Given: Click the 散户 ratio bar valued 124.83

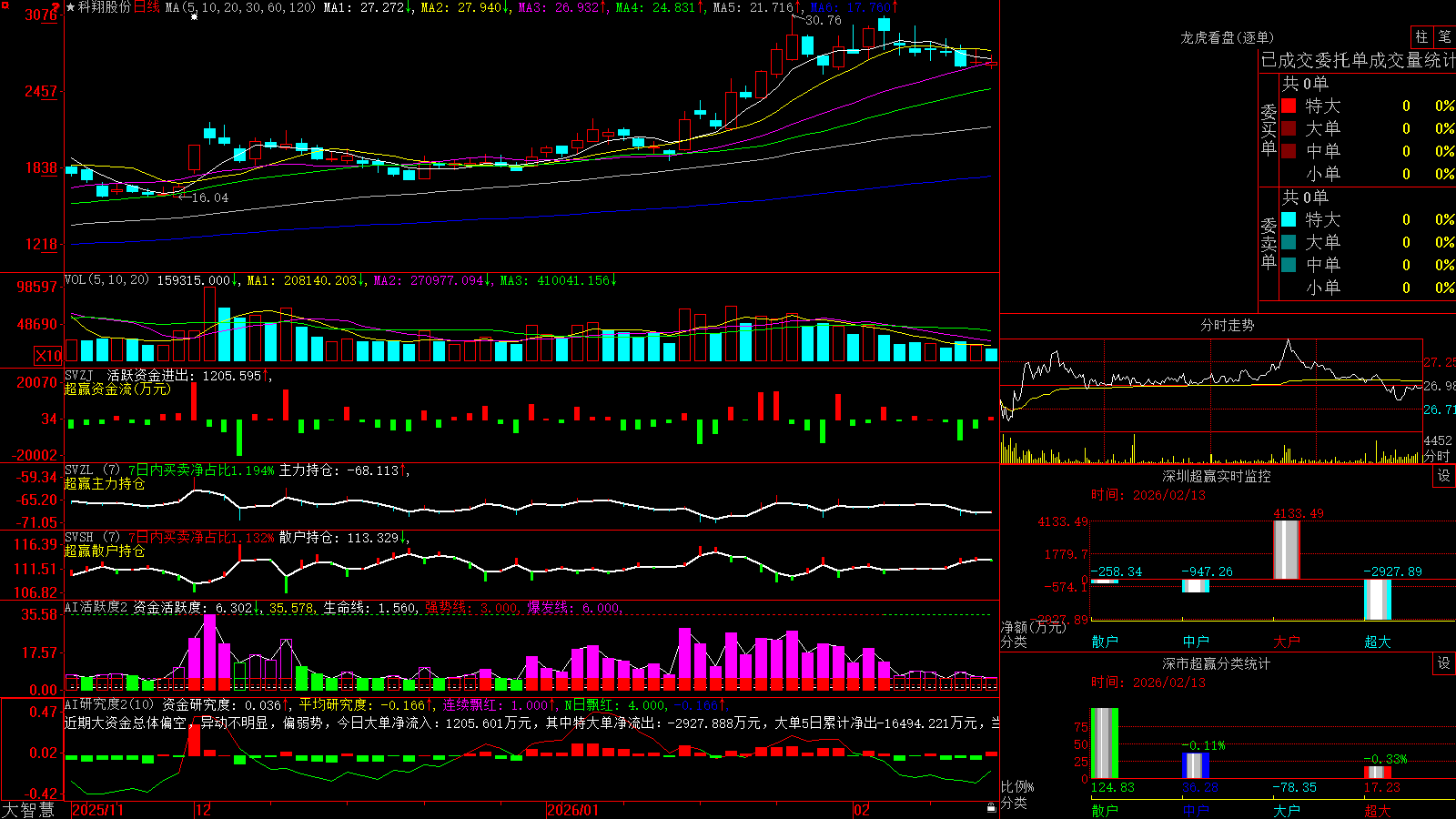Looking at the screenshot, I should [1105, 743].
